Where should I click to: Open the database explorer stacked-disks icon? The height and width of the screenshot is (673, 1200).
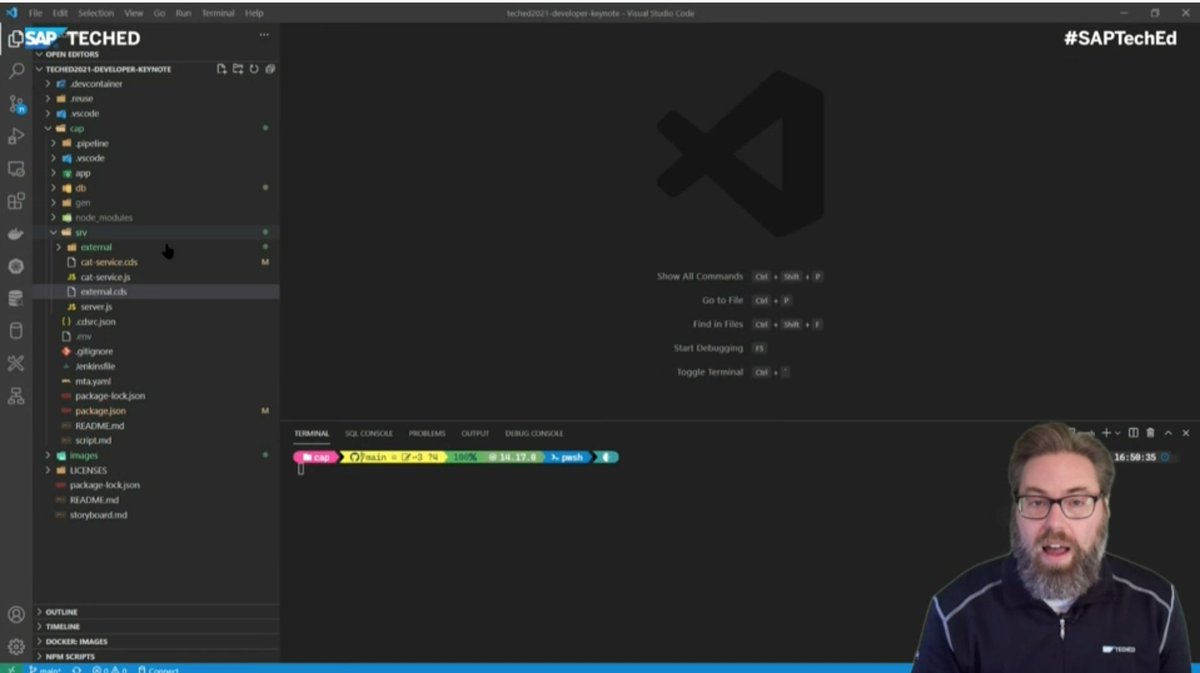(x=16, y=298)
